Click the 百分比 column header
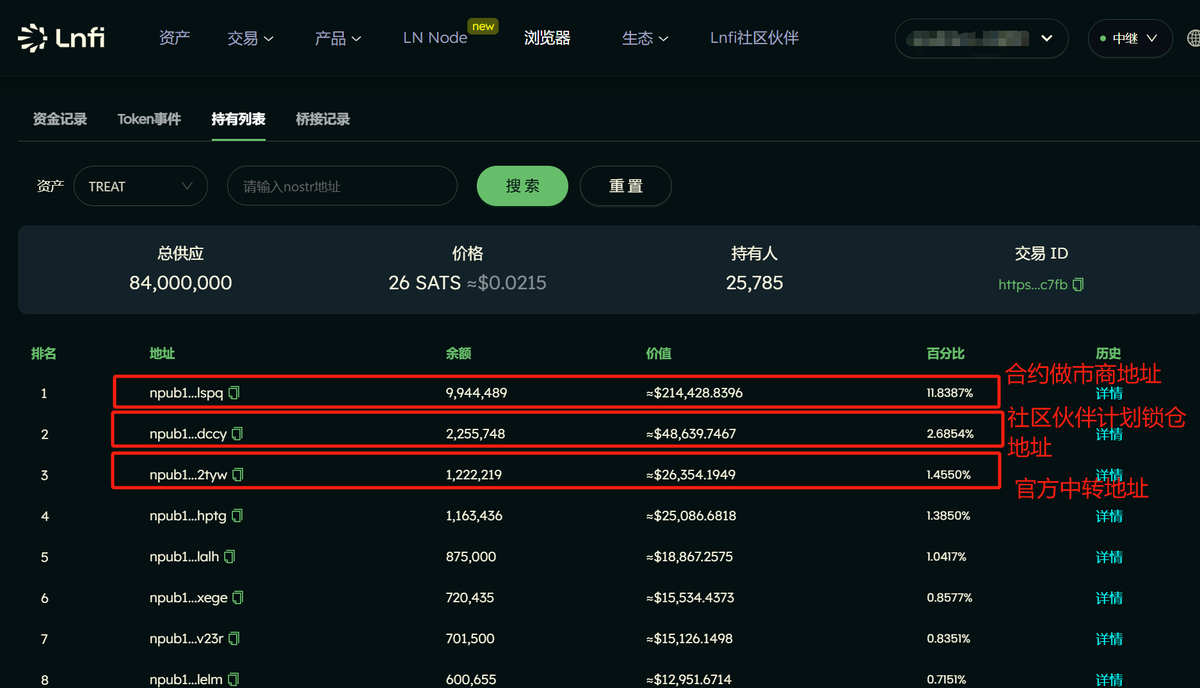 point(946,353)
